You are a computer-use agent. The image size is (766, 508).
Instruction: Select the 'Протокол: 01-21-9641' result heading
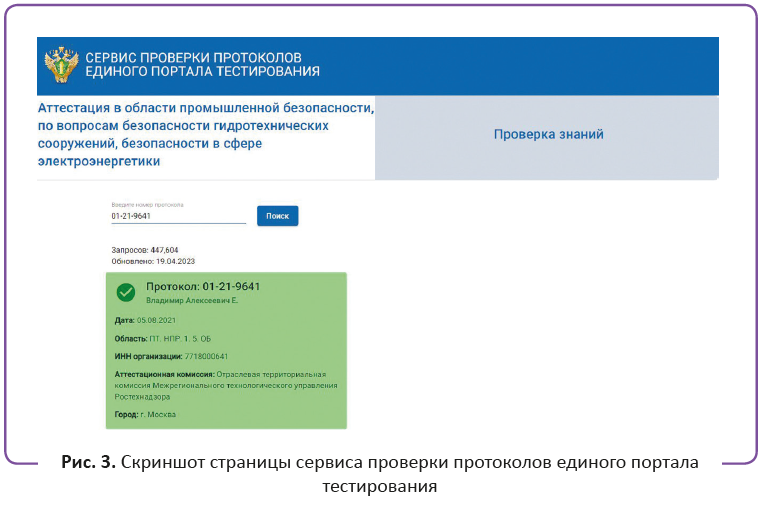pyautogui.click(x=203, y=286)
